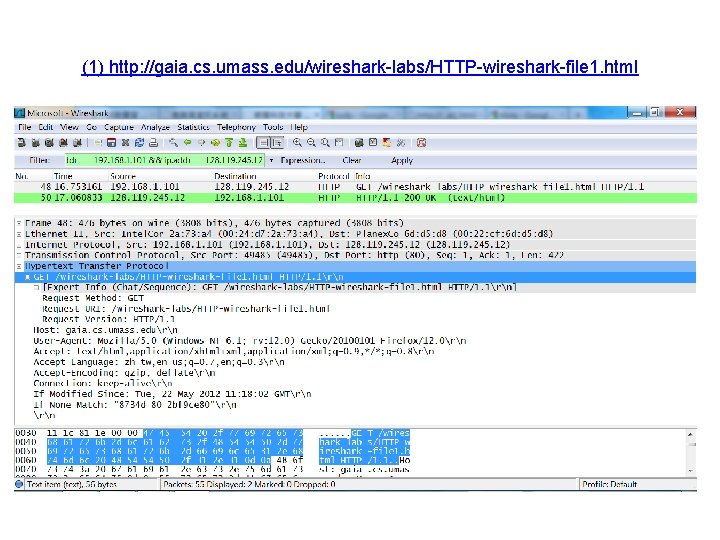Image resolution: width=720 pixels, height=540 pixels.
Task: Open coloring rules icon
Action: coord(387,143)
